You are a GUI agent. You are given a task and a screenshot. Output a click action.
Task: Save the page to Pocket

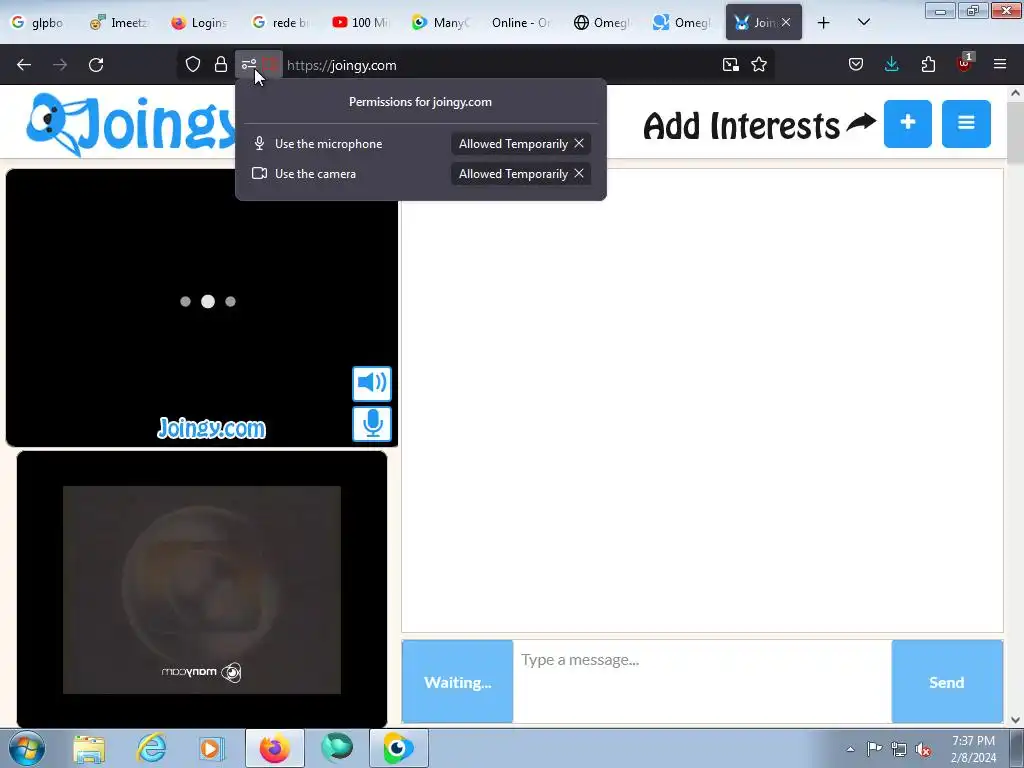coord(856,64)
